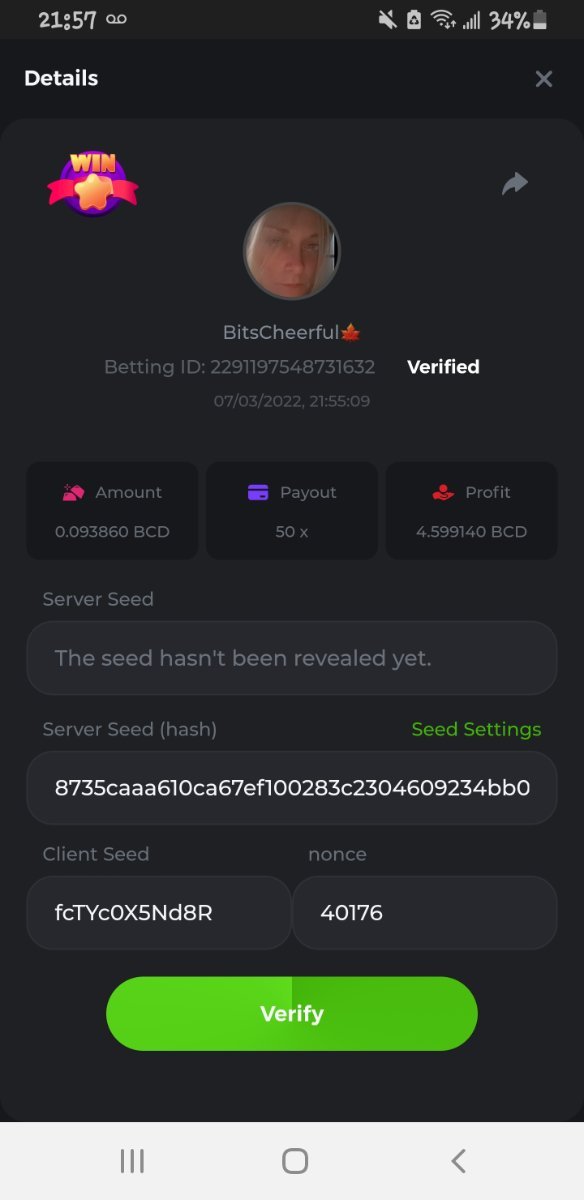Click the green Verify button
The height and width of the screenshot is (1200, 584).
[292, 1013]
